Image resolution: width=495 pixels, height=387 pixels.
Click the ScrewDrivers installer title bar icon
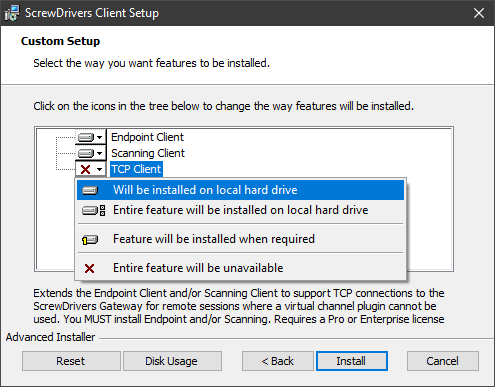[x=12, y=13]
